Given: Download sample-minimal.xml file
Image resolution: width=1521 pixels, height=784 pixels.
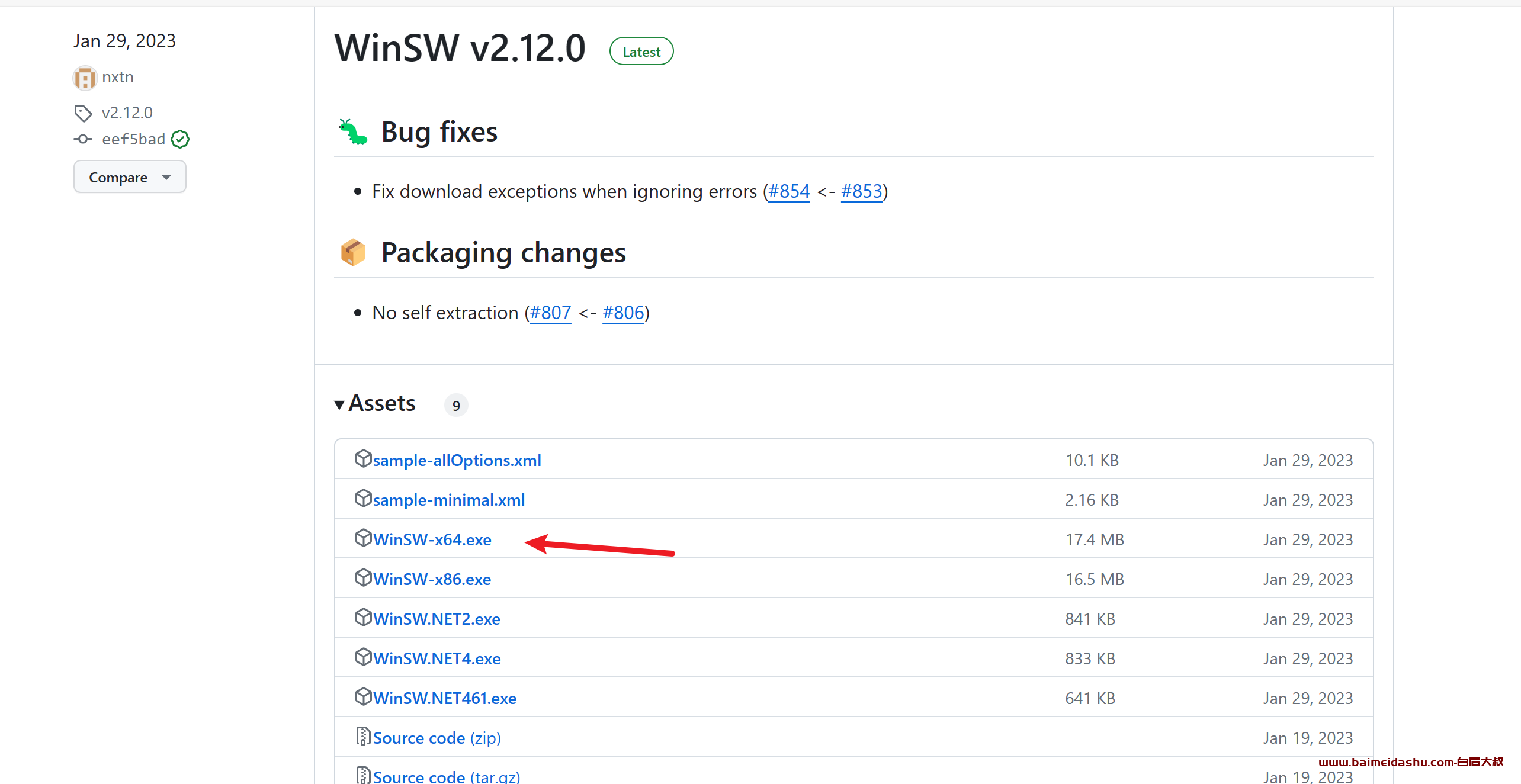Looking at the screenshot, I should pos(449,500).
